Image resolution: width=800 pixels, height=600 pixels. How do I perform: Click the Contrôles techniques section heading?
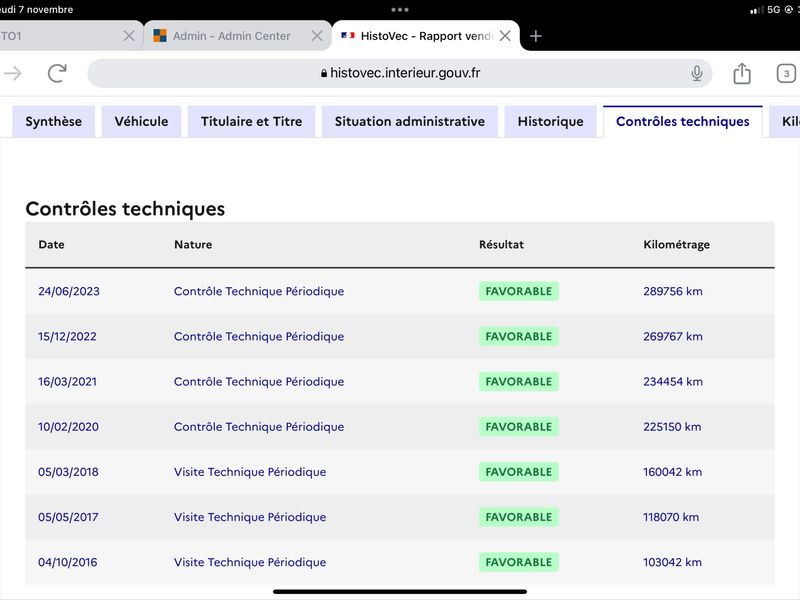click(x=125, y=209)
